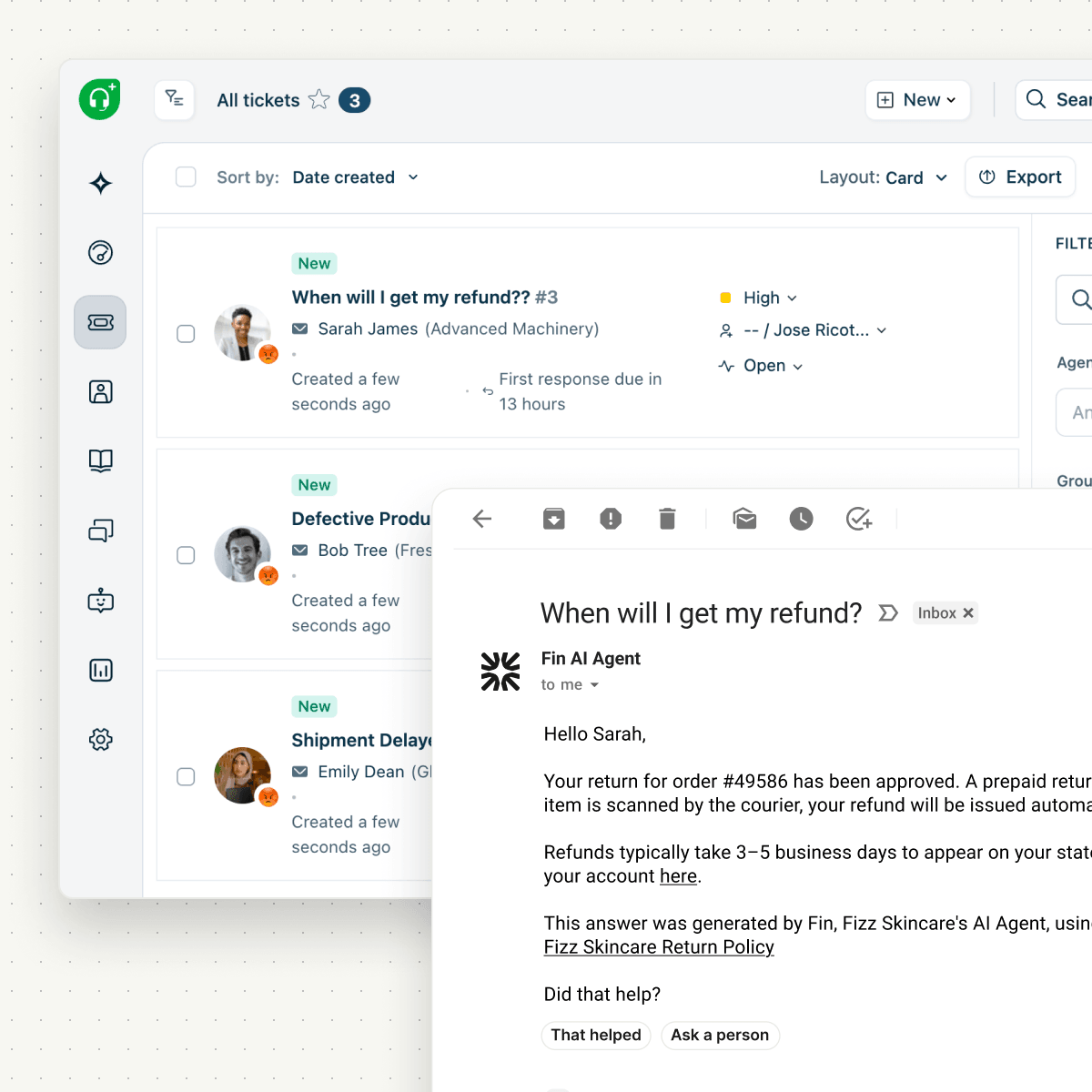Open the Solutions book icon in sidebar

coord(101,460)
